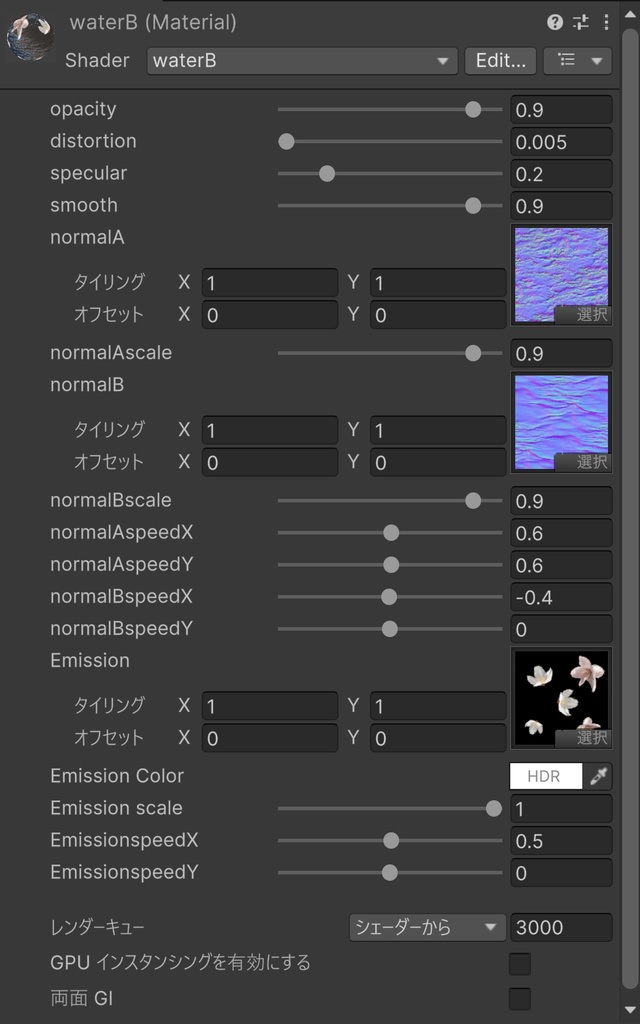Click the Edit... shader button
The image size is (640, 1024).
point(500,61)
